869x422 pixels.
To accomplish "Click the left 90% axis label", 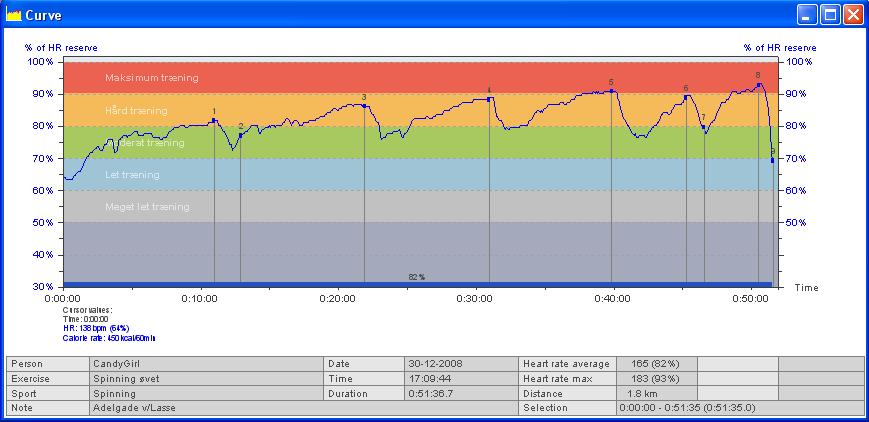I will point(41,94).
